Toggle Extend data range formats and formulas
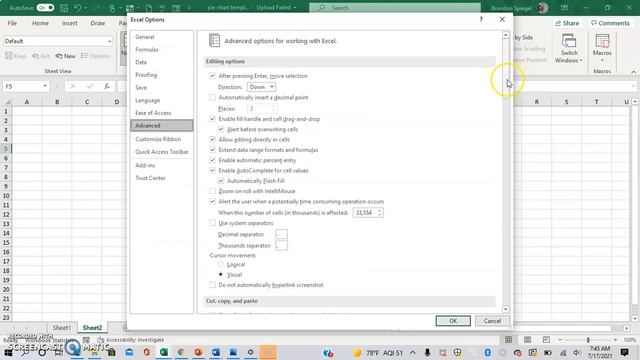Image resolution: width=640 pixels, height=360 pixels. (x=212, y=150)
